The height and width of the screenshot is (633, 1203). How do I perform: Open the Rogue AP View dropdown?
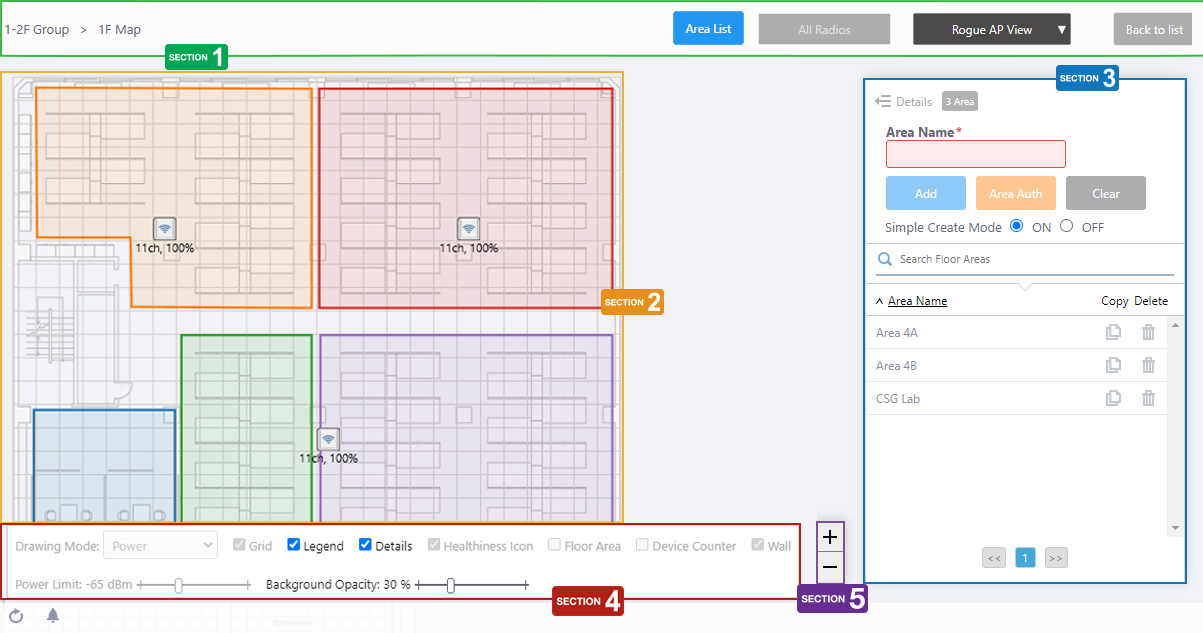coord(991,30)
